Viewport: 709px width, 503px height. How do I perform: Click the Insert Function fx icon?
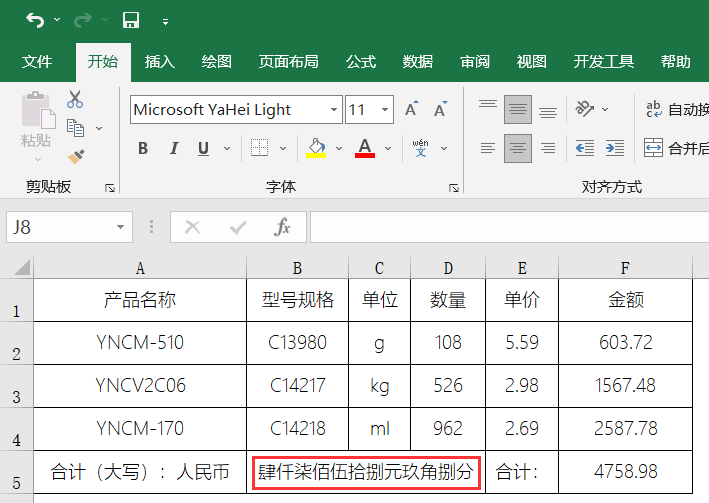pyautogui.click(x=282, y=227)
